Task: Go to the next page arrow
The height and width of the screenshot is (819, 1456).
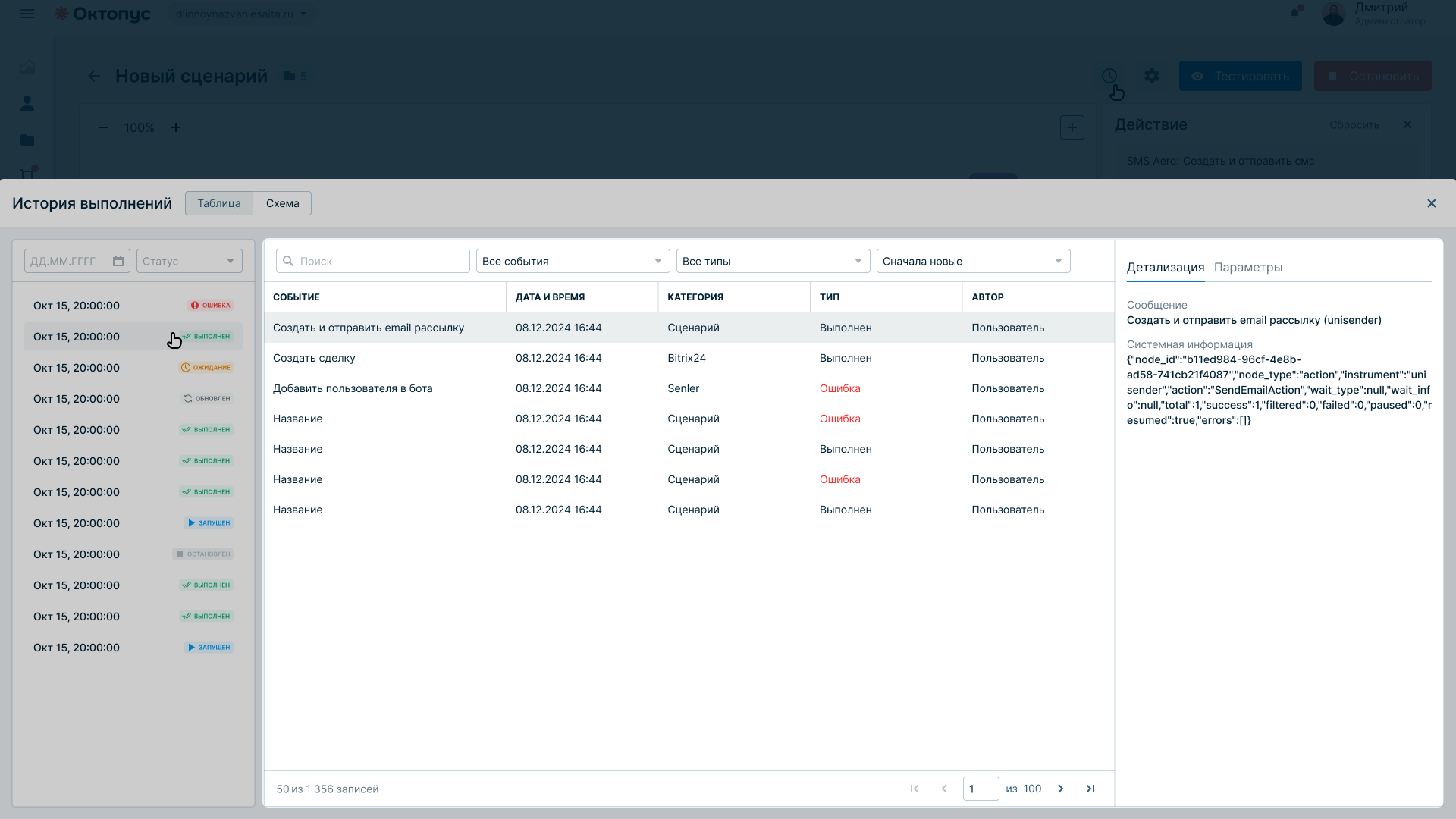Action: 1061,789
